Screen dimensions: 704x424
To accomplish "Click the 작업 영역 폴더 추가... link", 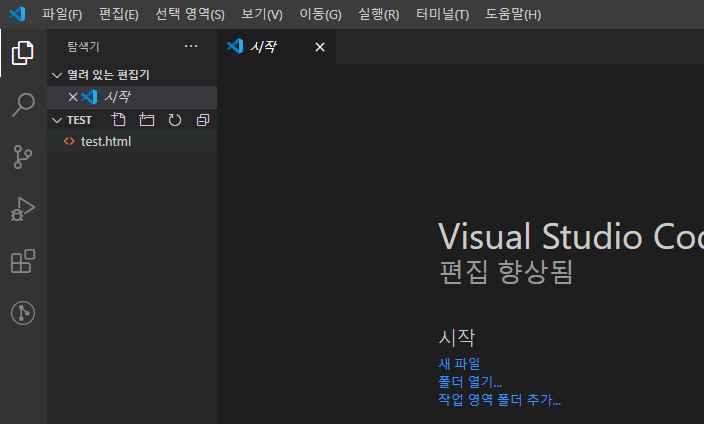I will coord(499,400).
